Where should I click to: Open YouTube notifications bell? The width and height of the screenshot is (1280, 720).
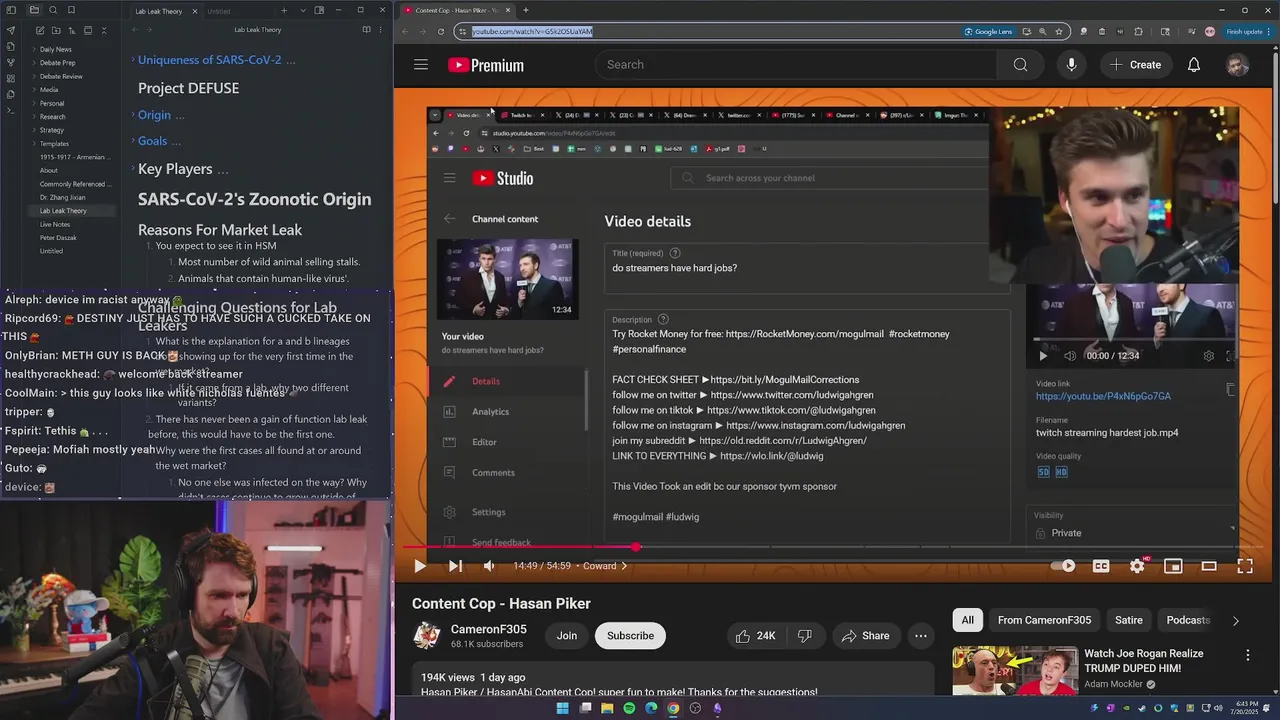(1194, 65)
